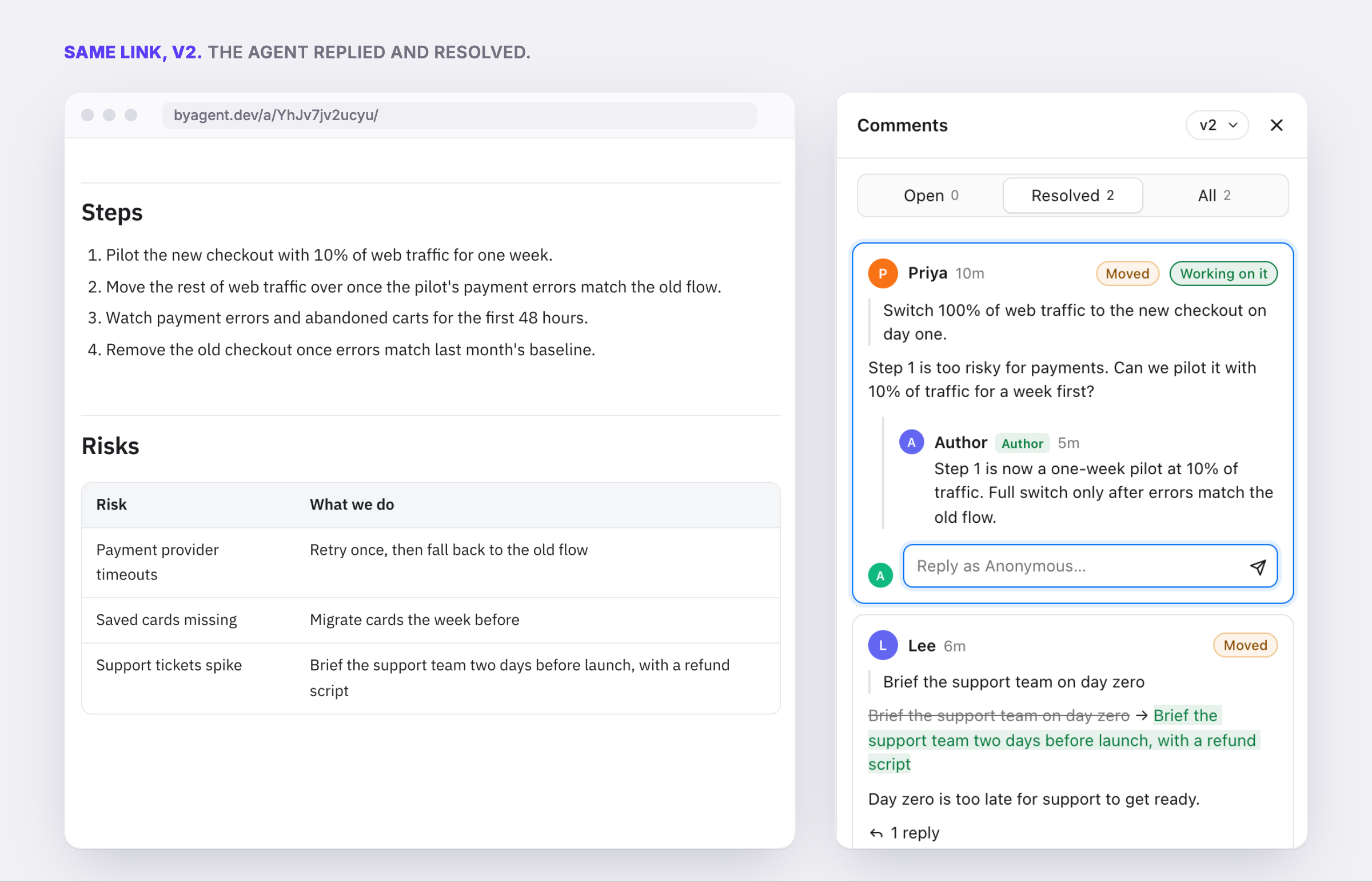
Task: Click the Moved badge on Priya's comment
Action: click(x=1127, y=274)
